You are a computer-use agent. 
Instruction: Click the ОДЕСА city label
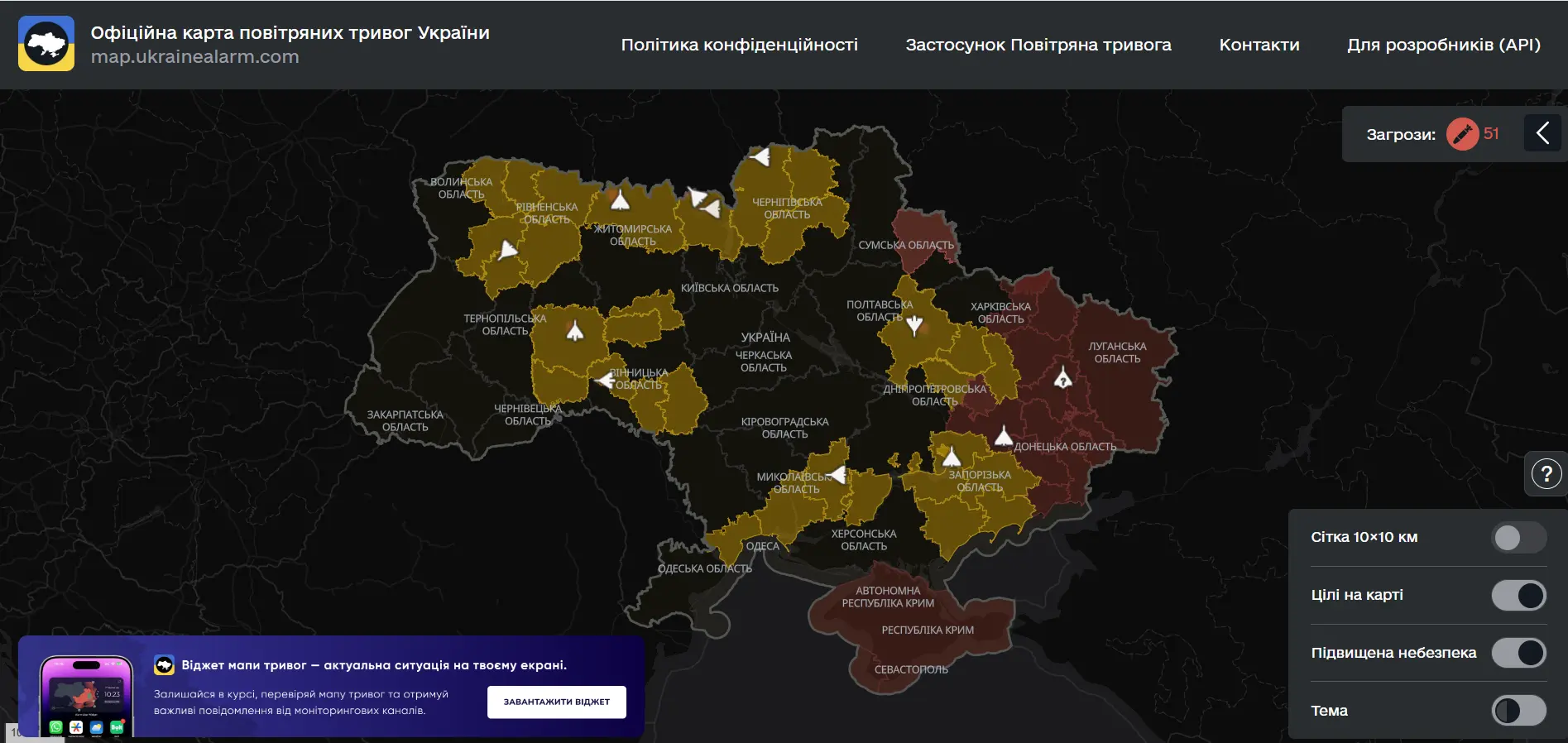tap(763, 546)
